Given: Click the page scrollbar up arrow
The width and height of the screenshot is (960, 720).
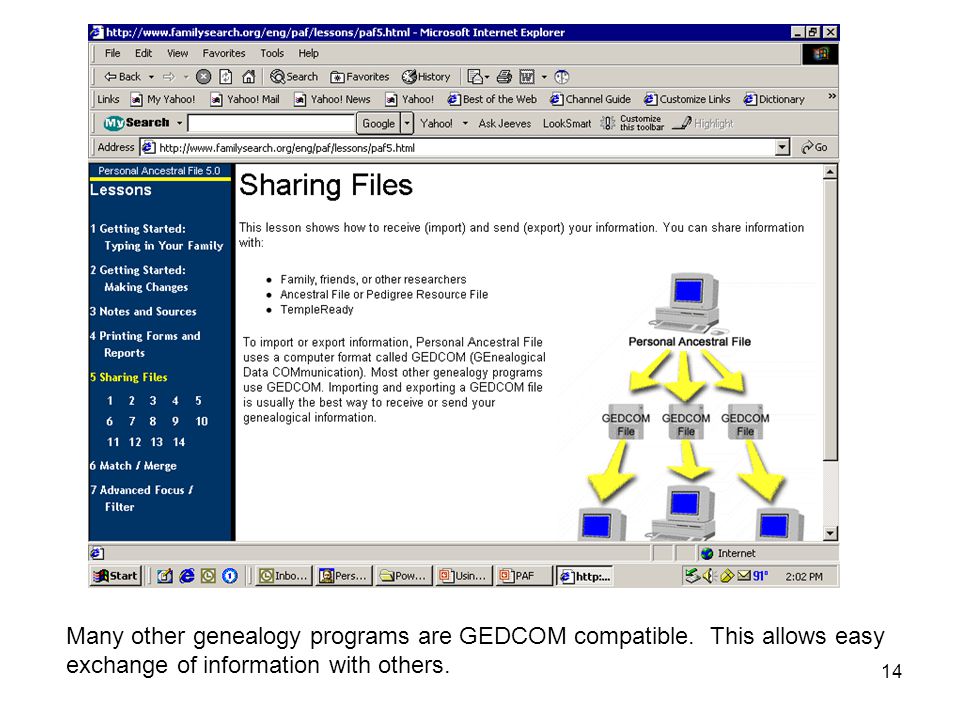Looking at the screenshot, I should (830, 172).
